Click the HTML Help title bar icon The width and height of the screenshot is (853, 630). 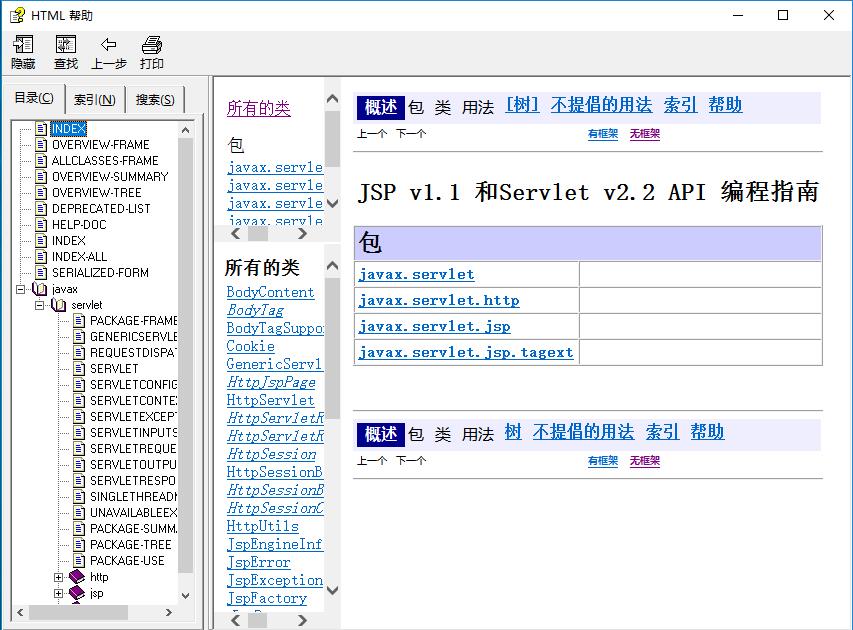click(17, 15)
